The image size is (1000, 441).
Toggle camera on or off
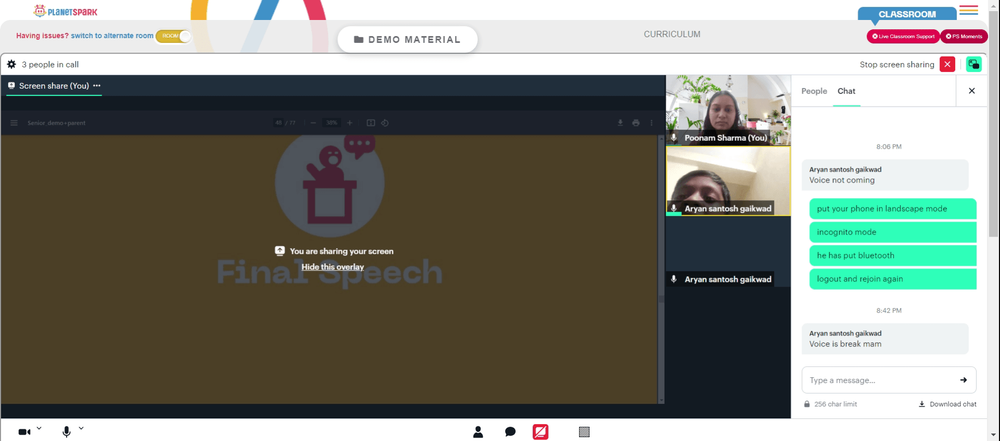[24, 432]
